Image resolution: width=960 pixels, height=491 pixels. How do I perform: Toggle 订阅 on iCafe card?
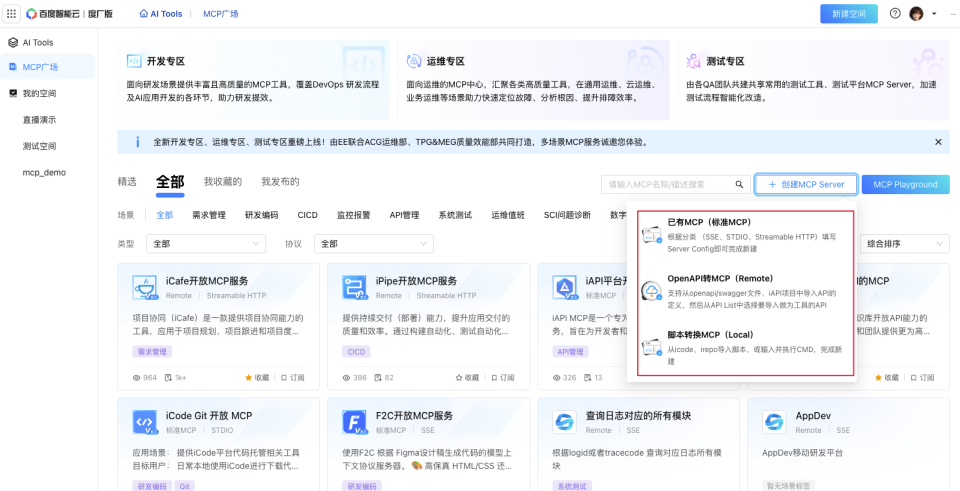[x=293, y=378]
